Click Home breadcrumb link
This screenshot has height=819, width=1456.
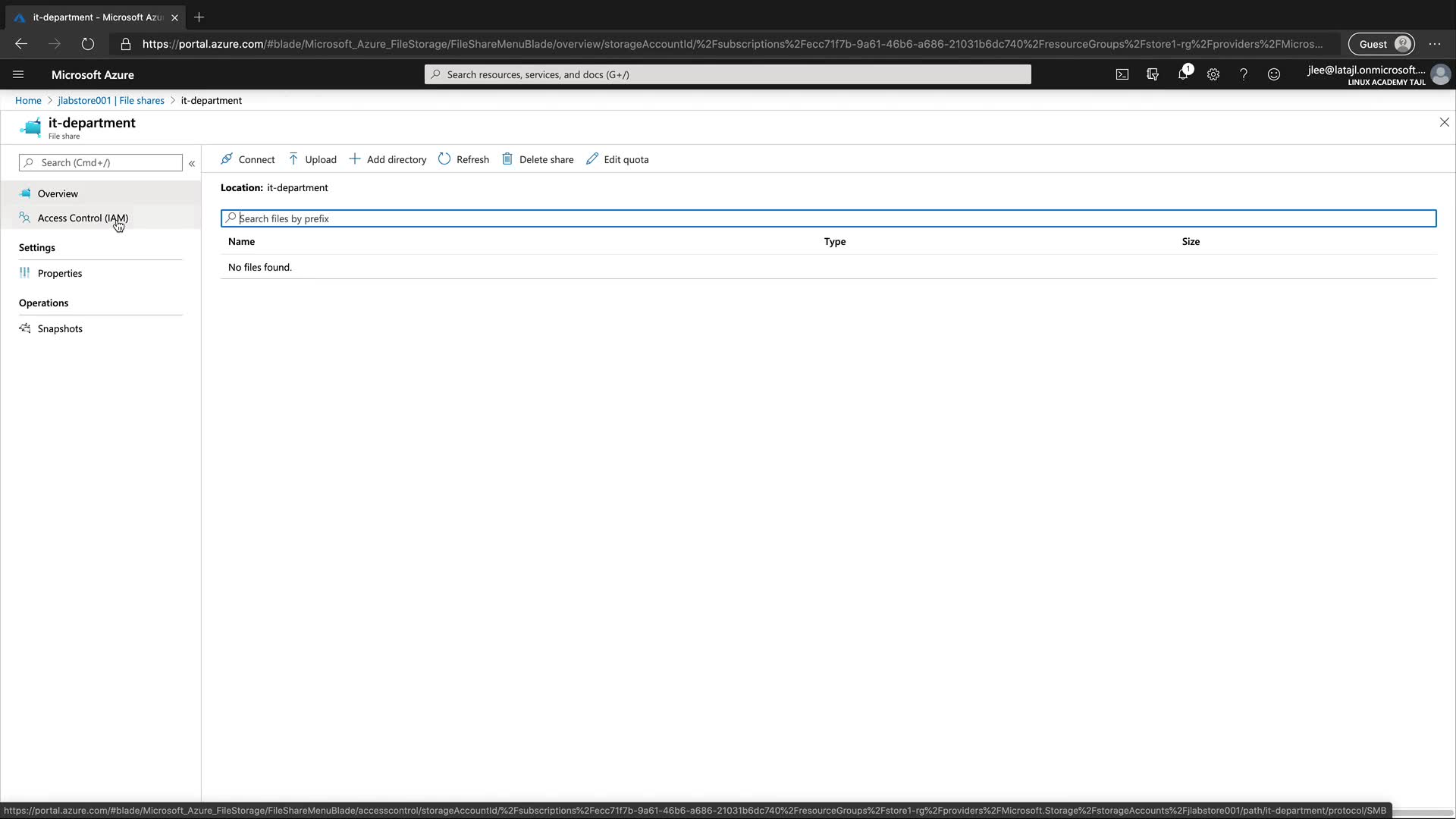coord(28,100)
